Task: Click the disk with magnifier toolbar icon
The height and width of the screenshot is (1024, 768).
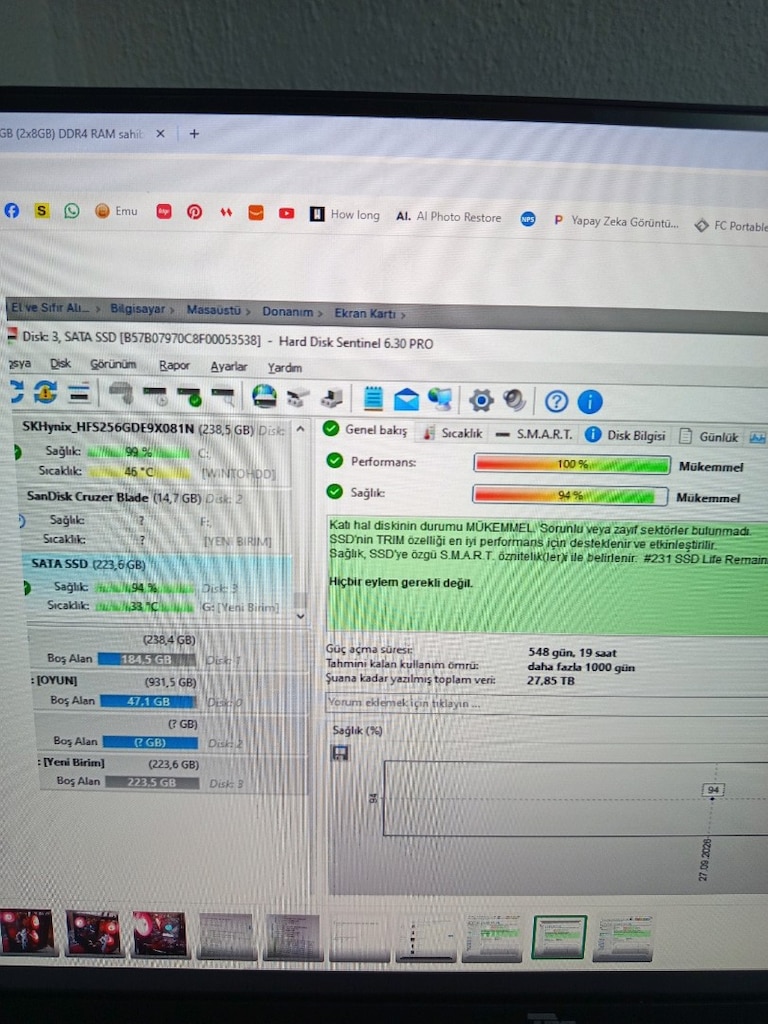Action: tap(223, 396)
